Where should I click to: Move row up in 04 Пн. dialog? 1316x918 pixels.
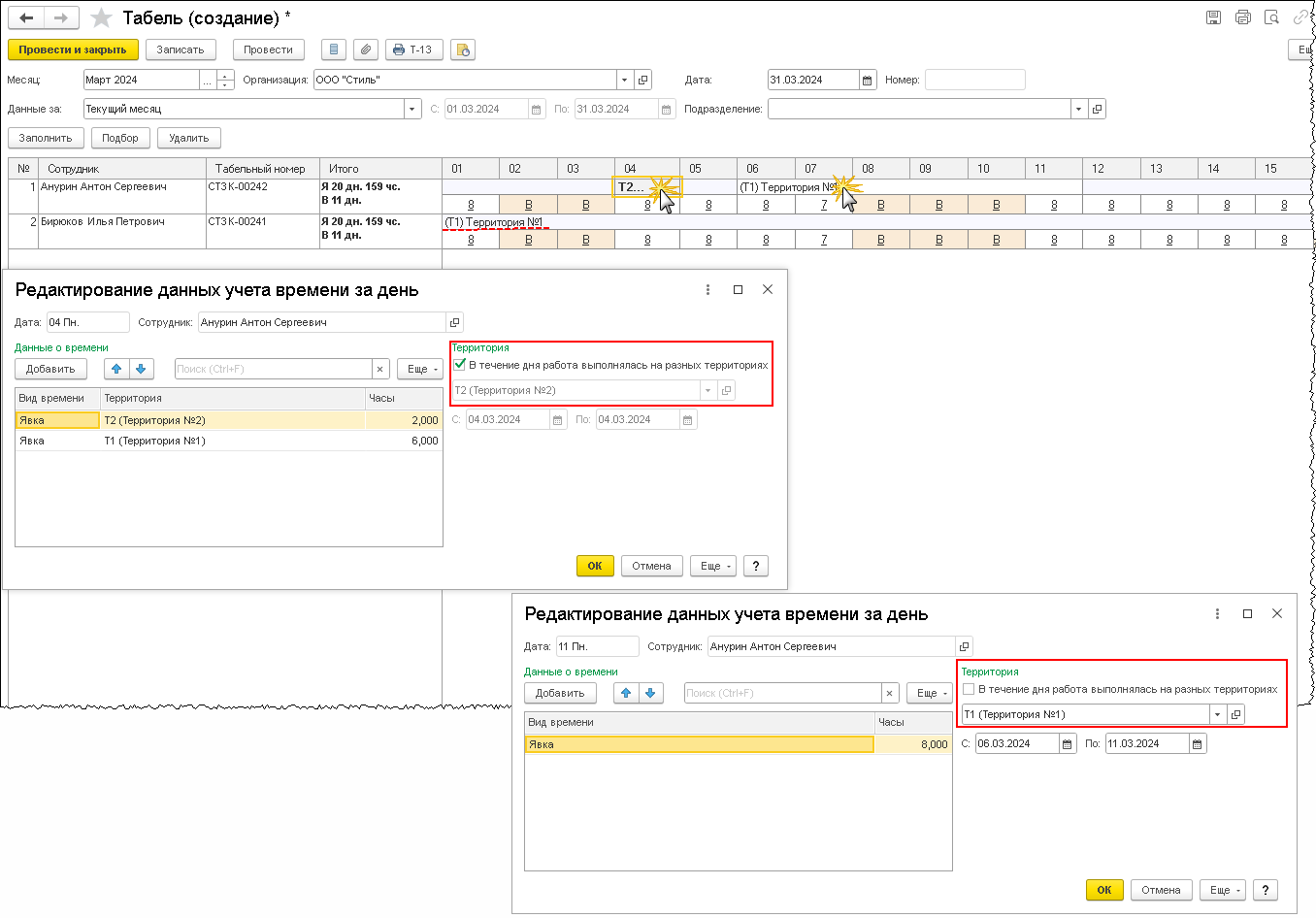point(116,369)
